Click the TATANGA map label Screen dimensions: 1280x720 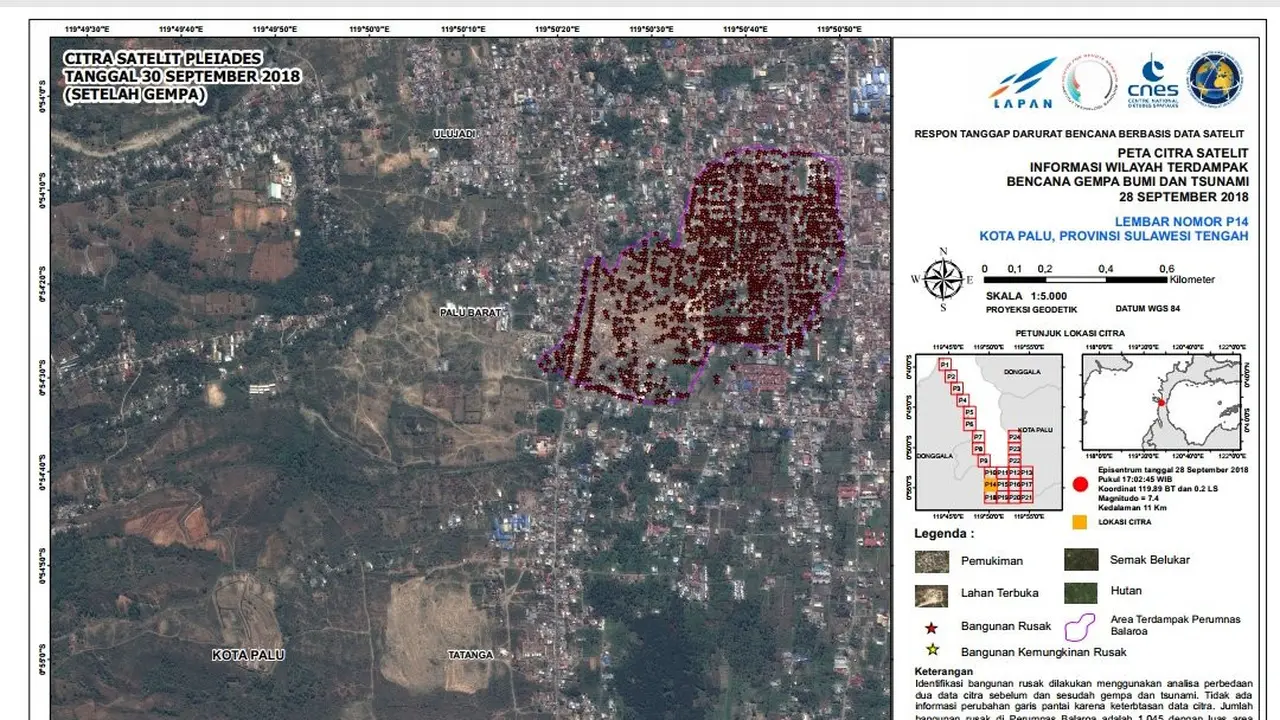click(469, 655)
